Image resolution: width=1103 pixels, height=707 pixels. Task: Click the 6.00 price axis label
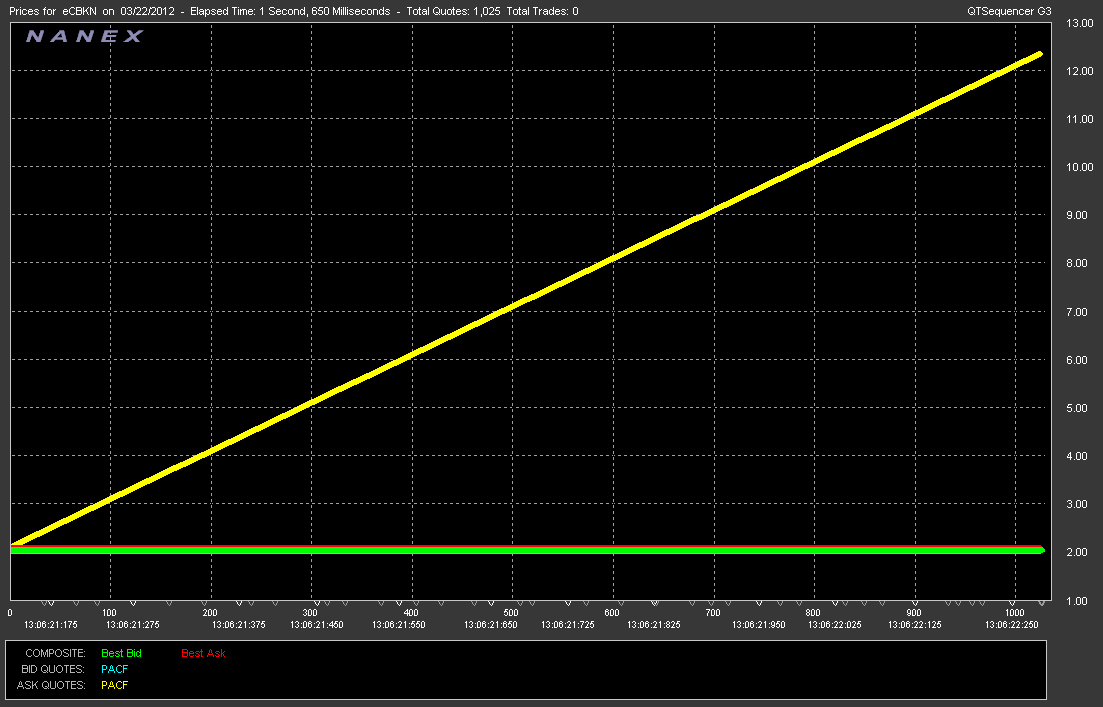(x=1077, y=359)
